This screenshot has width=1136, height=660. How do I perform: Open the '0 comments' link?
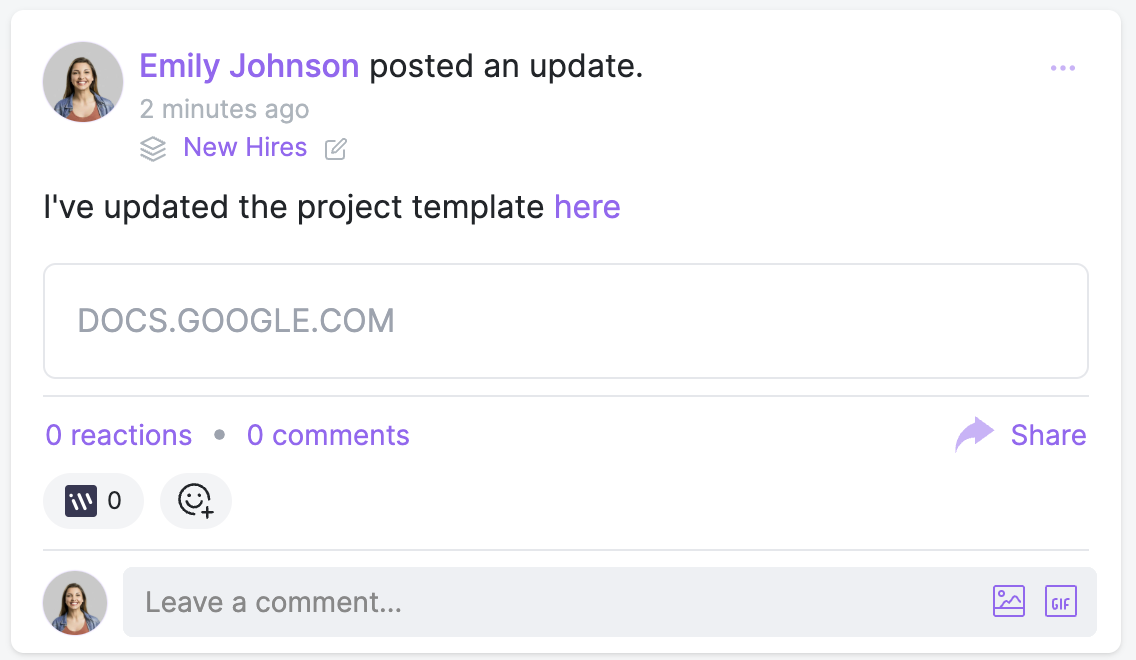click(x=328, y=435)
